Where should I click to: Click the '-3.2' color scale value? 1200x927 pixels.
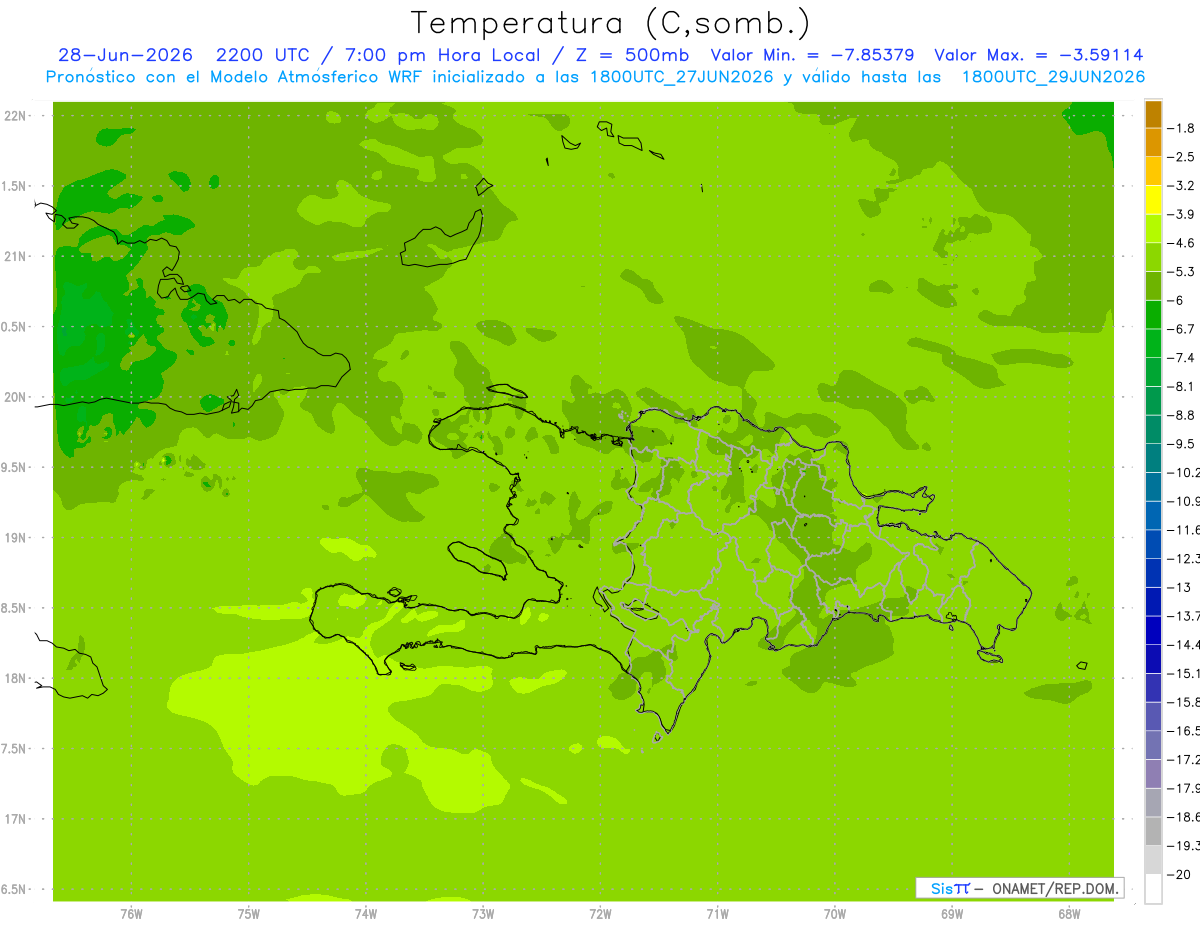[x=1181, y=186]
